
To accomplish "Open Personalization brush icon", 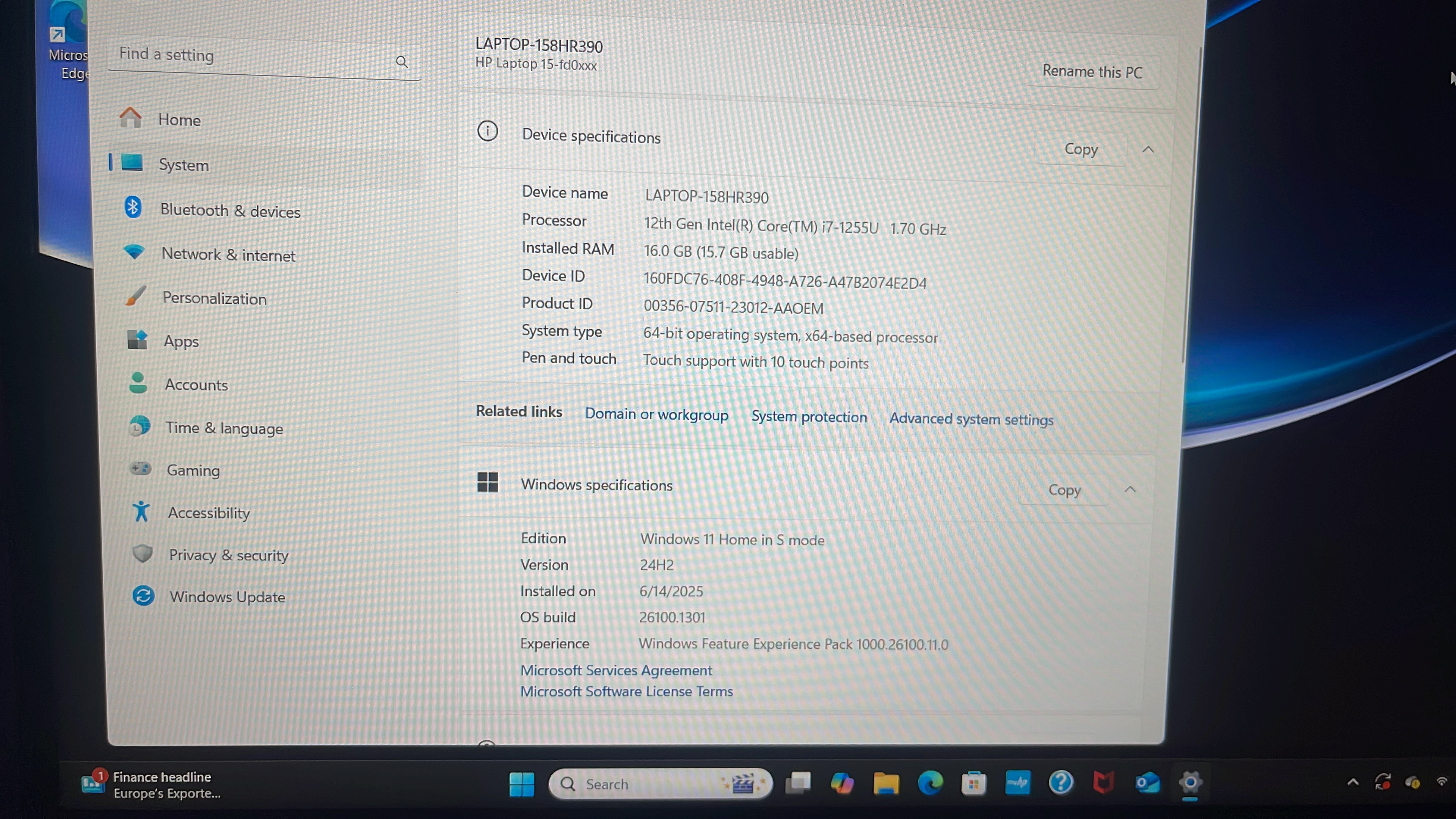I will (136, 296).
